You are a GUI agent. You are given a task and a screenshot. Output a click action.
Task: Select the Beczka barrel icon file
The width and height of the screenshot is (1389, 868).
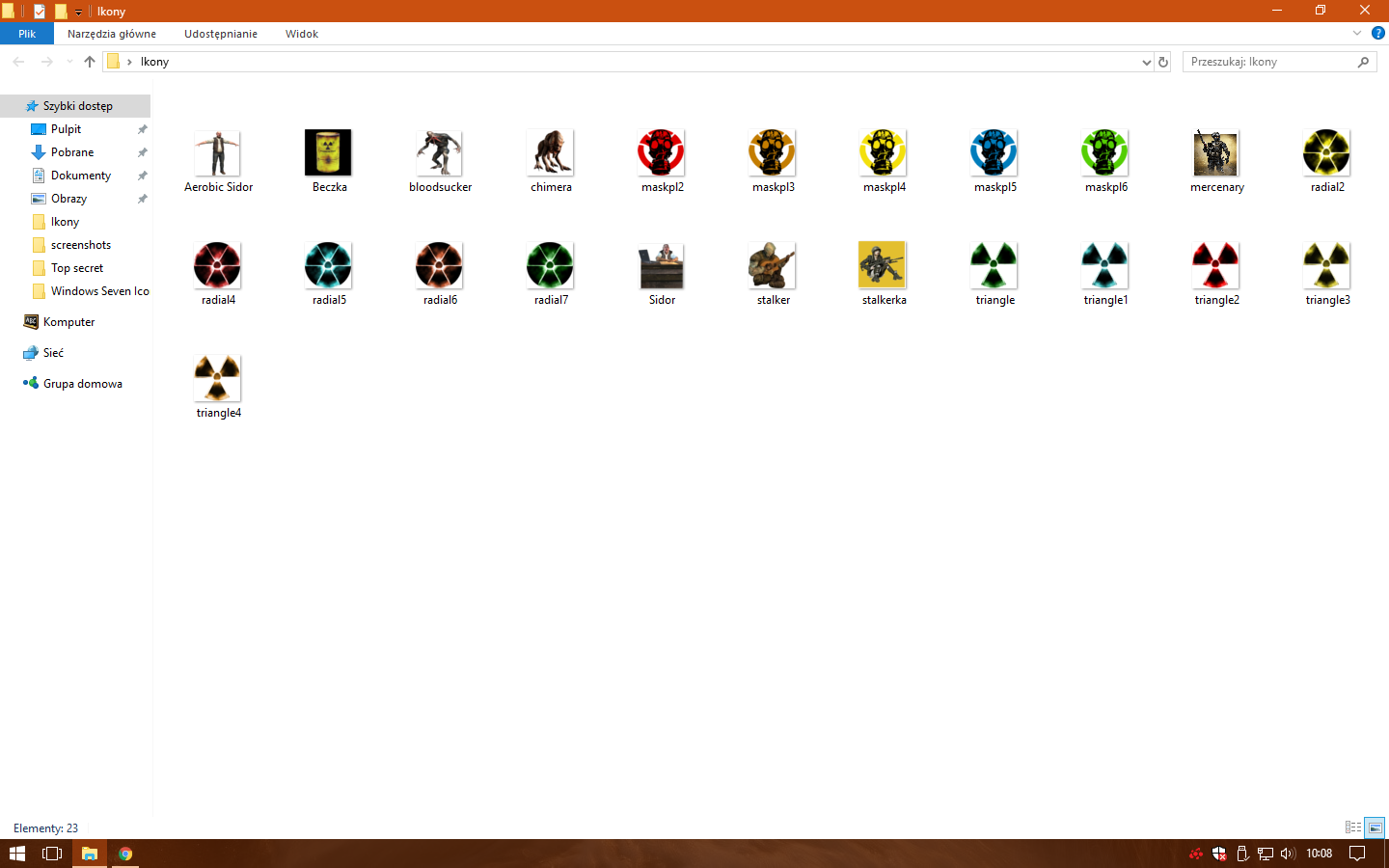329,153
